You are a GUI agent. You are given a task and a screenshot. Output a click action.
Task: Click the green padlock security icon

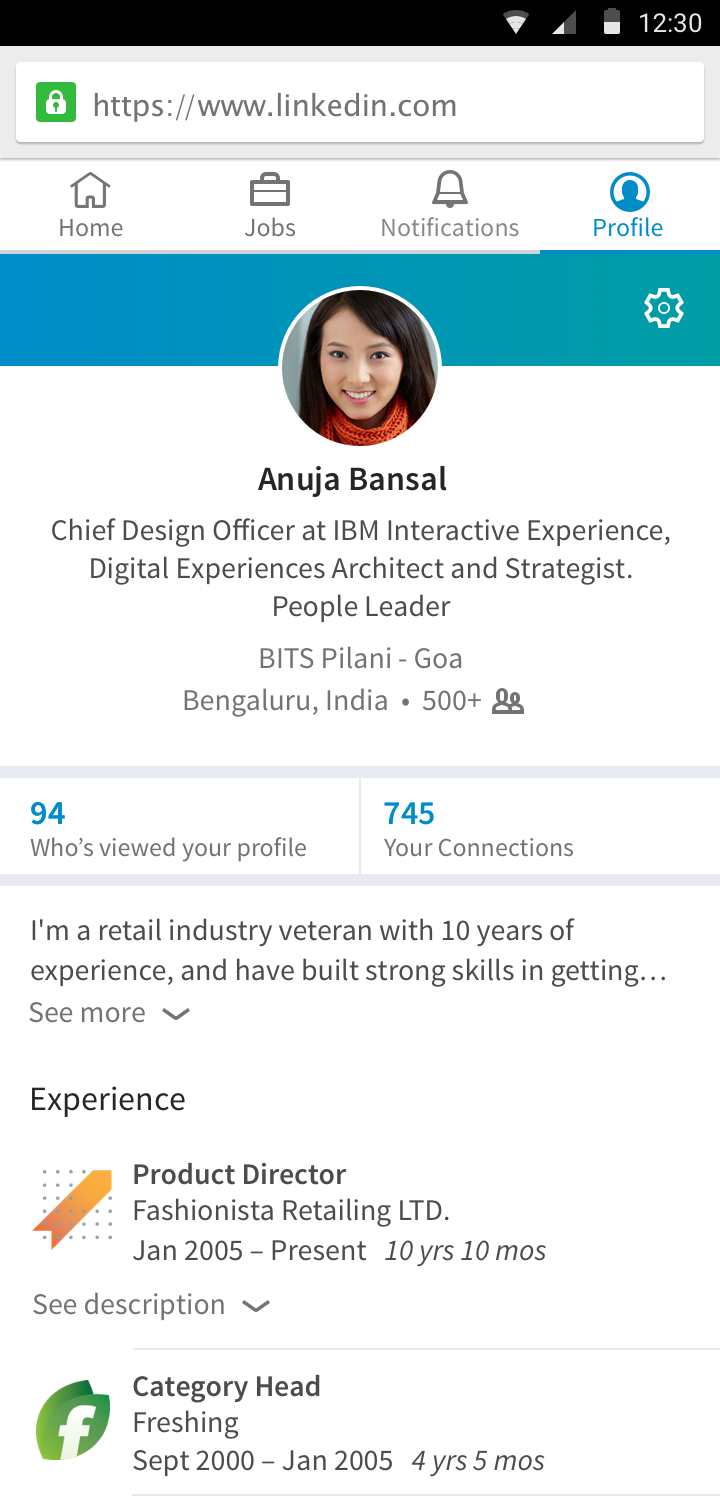click(56, 103)
